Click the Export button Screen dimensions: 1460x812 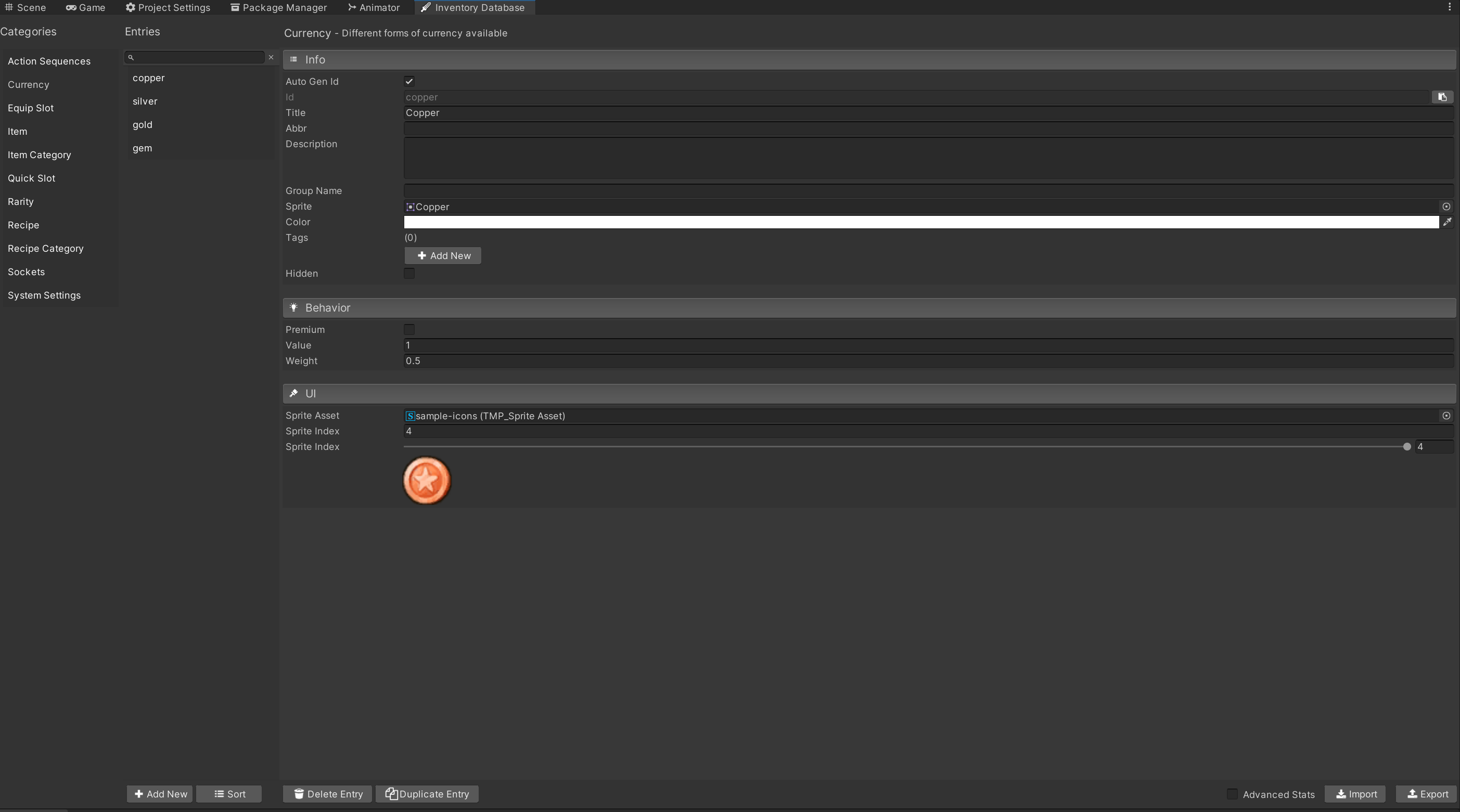click(x=1427, y=794)
